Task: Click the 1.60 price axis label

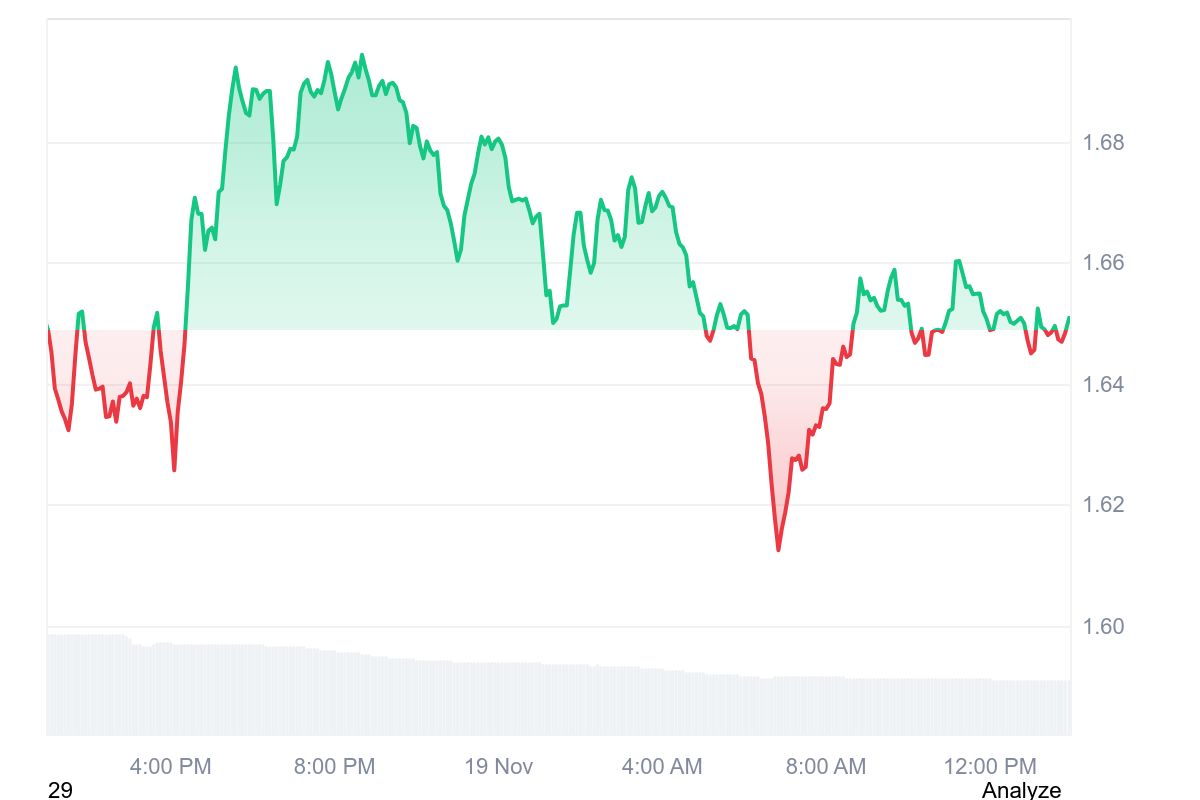Action: pyautogui.click(x=1104, y=627)
